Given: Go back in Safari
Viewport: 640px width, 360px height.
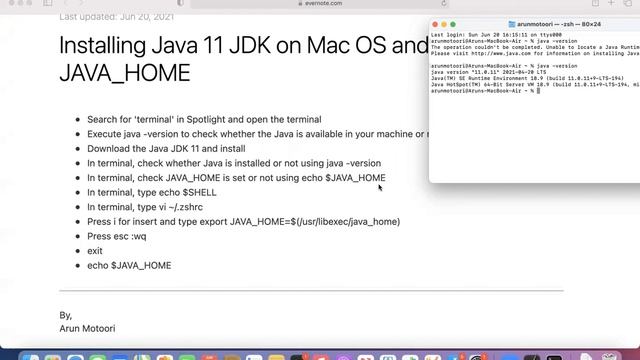Looking at the screenshot, I should point(66,3).
